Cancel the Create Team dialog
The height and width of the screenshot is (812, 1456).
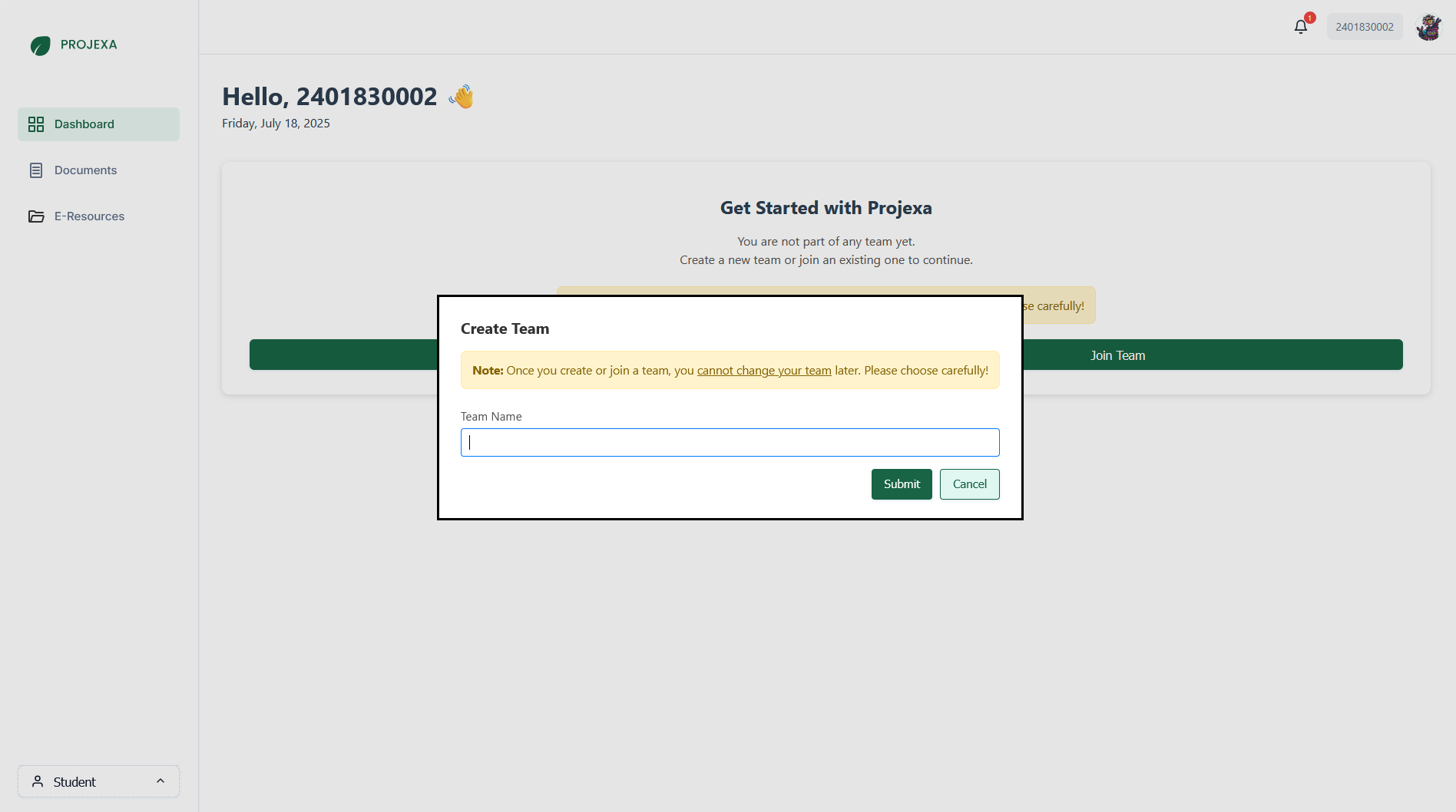click(x=969, y=484)
